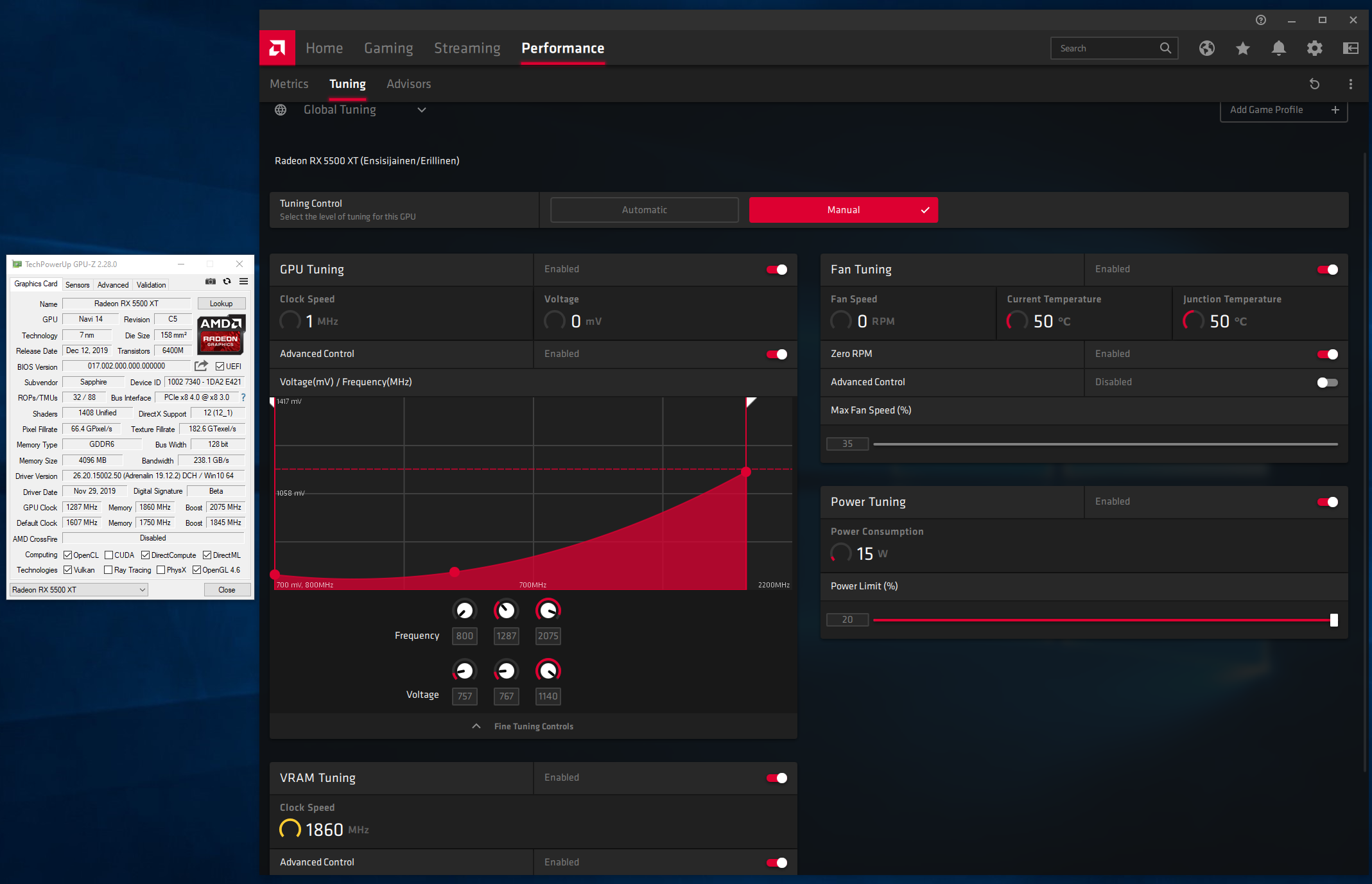Screen dimensions: 1372x884
Task: Click the 1140 mV voltage dial knob
Action: [548, 671]
